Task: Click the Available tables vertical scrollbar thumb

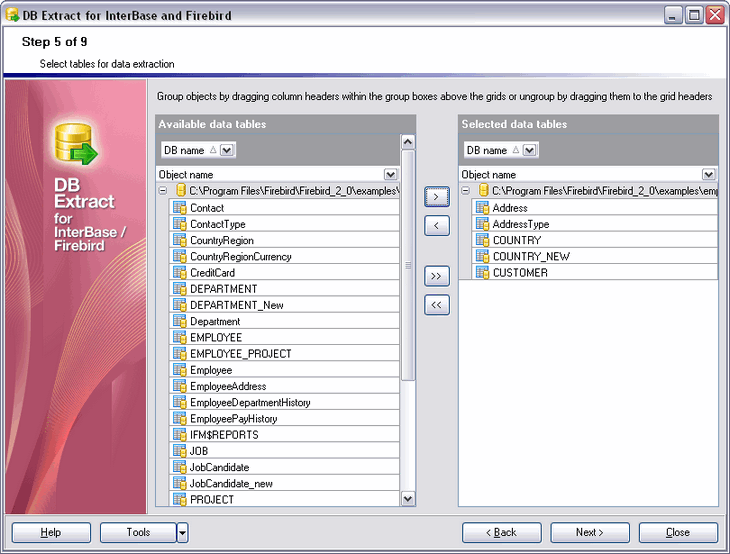Action: [408, 265]
